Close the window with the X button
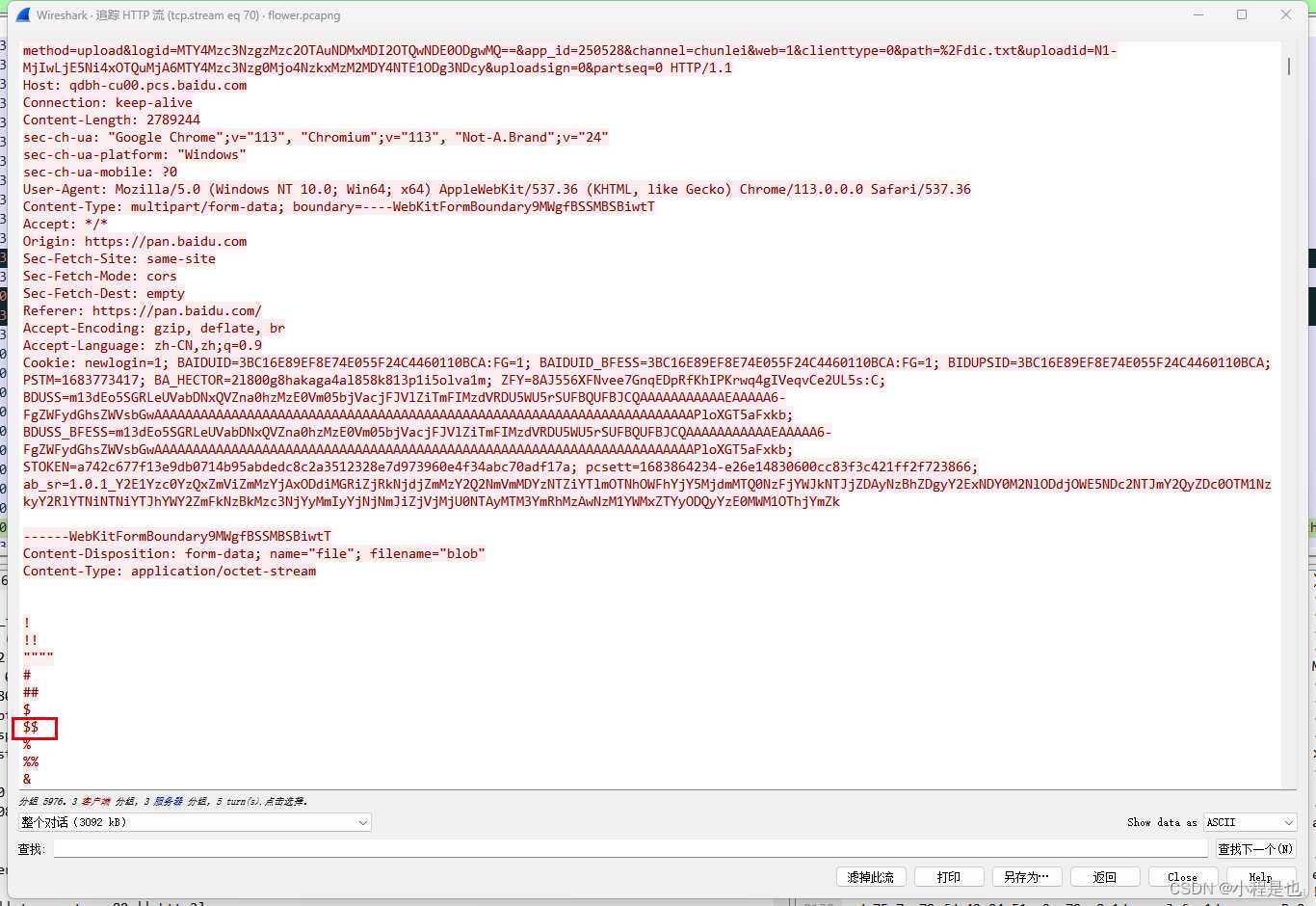1316x906 pixels. pyautogui.click(x=1286, y=14)
